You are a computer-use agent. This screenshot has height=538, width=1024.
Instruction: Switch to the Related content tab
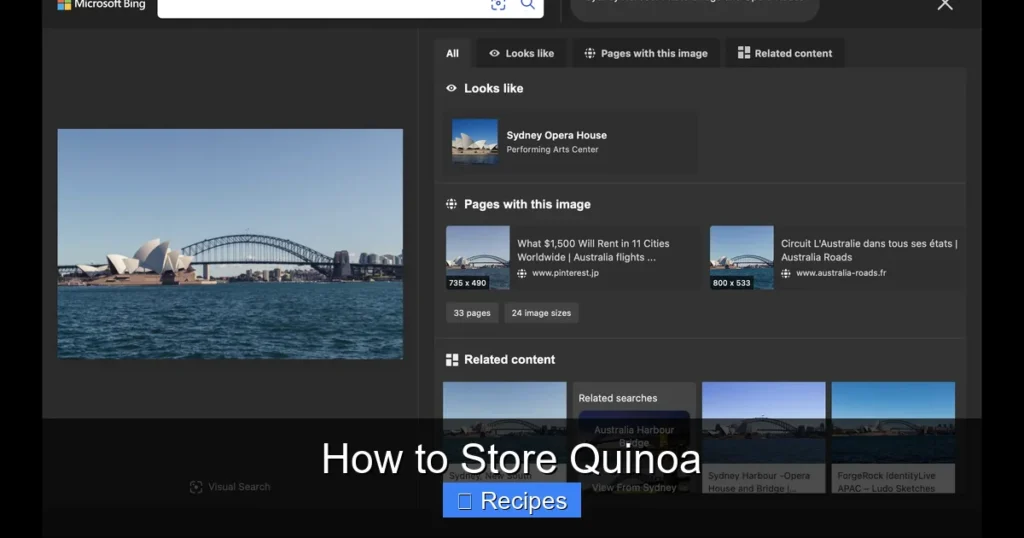pyautogui.click(x=785, y=54)
